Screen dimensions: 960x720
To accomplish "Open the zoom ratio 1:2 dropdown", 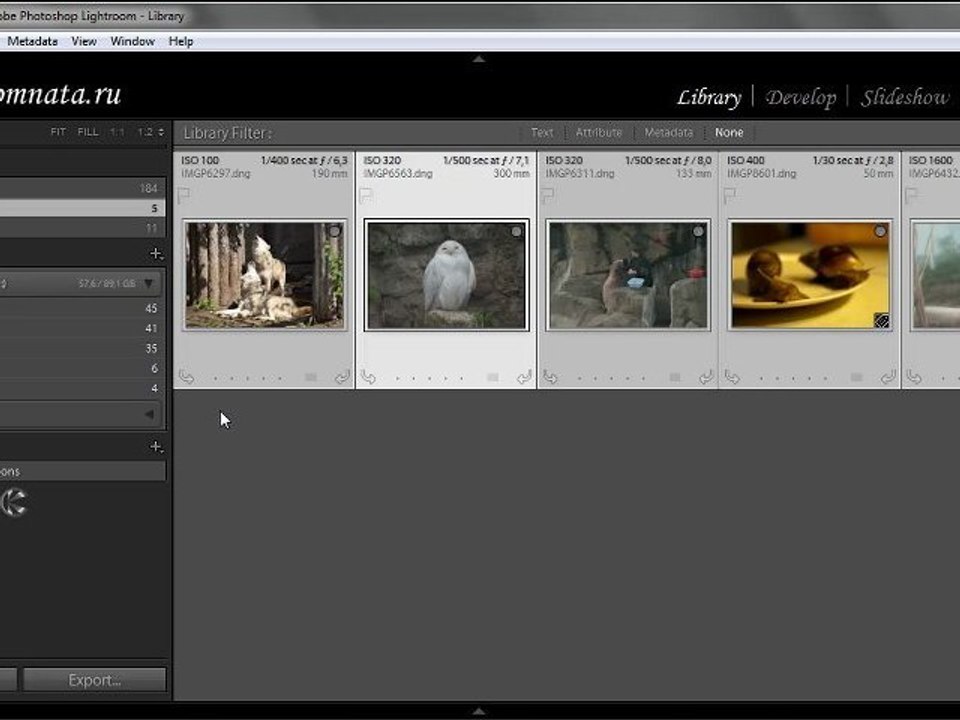I will coord(151,132).
